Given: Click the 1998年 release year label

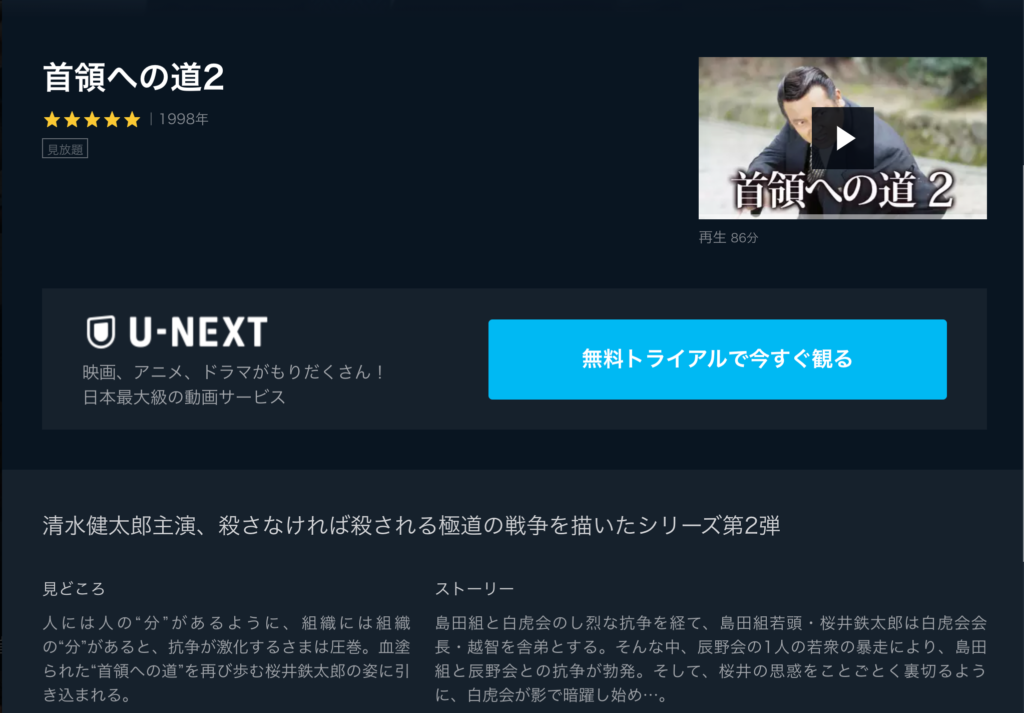Looking at the screenshot, I should pyautogui.click(x=184, y=119).
